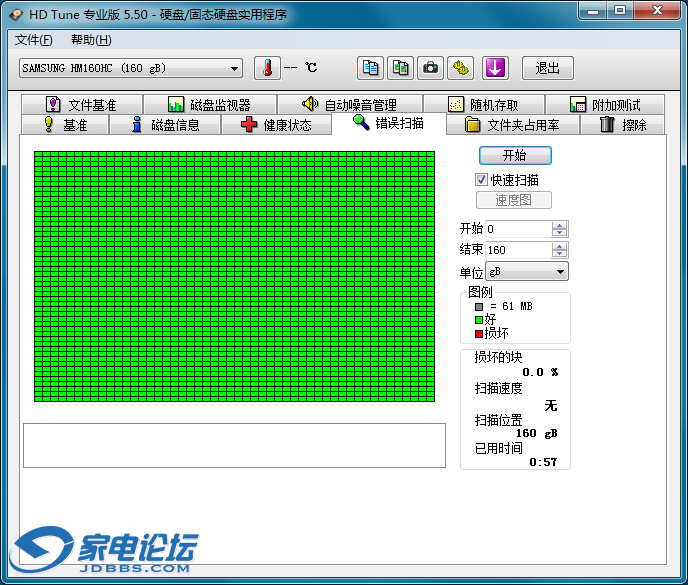This screenshot has height=585, width=688.
Task: Toggle the 快速扫描 checkbox
Action: click(481, 180)
